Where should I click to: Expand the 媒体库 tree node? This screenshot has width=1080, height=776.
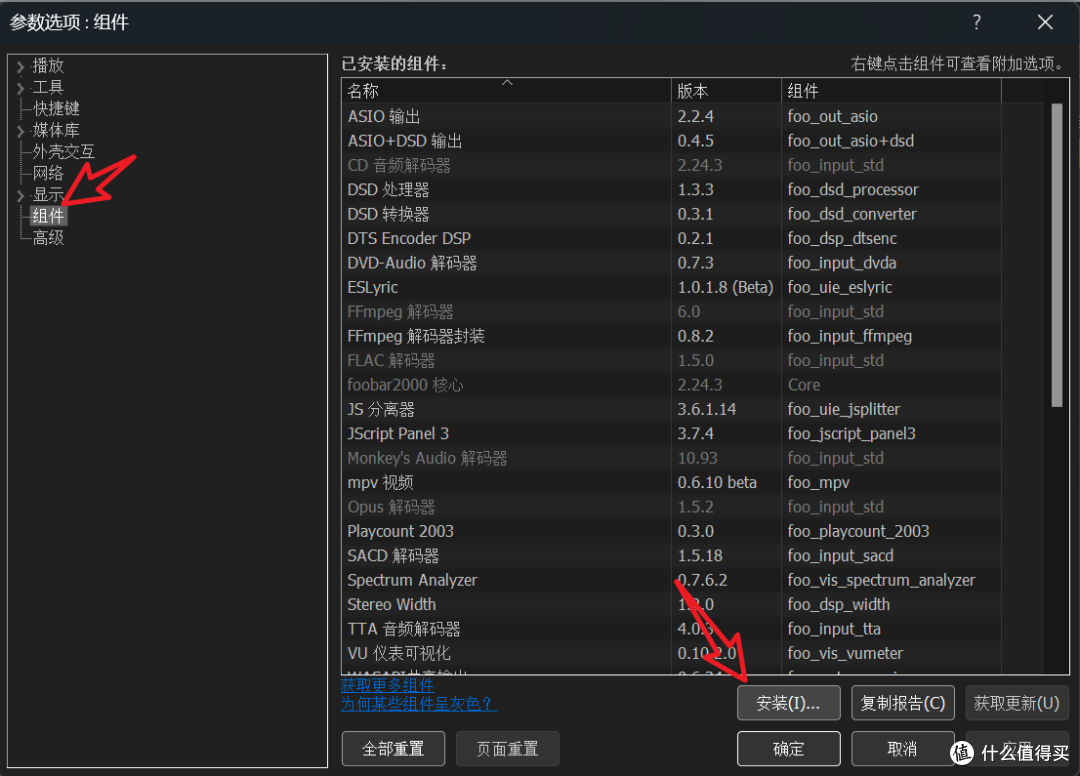(20, 131)
